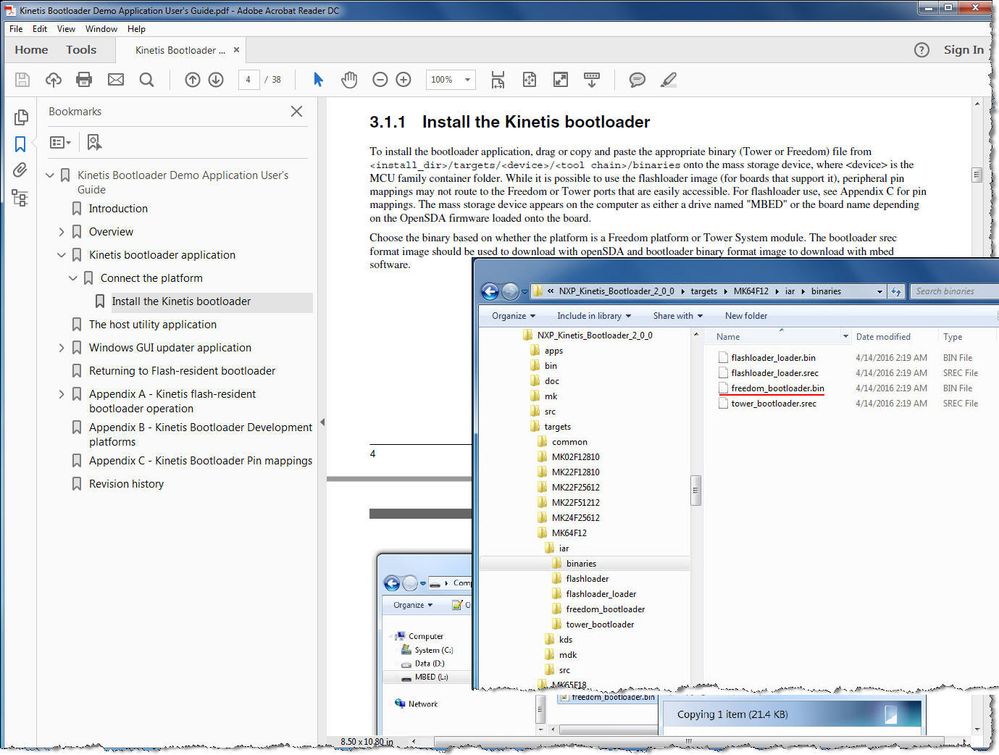Open the Edit menu
The width and height of the screenshot is (999, 755).
(x=40, y=29)
